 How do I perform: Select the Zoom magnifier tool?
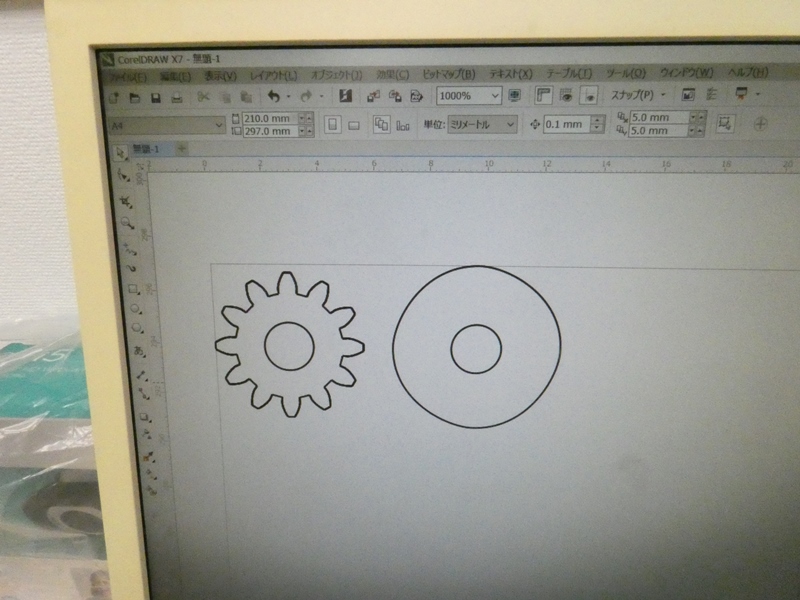[x=128, y=223]
